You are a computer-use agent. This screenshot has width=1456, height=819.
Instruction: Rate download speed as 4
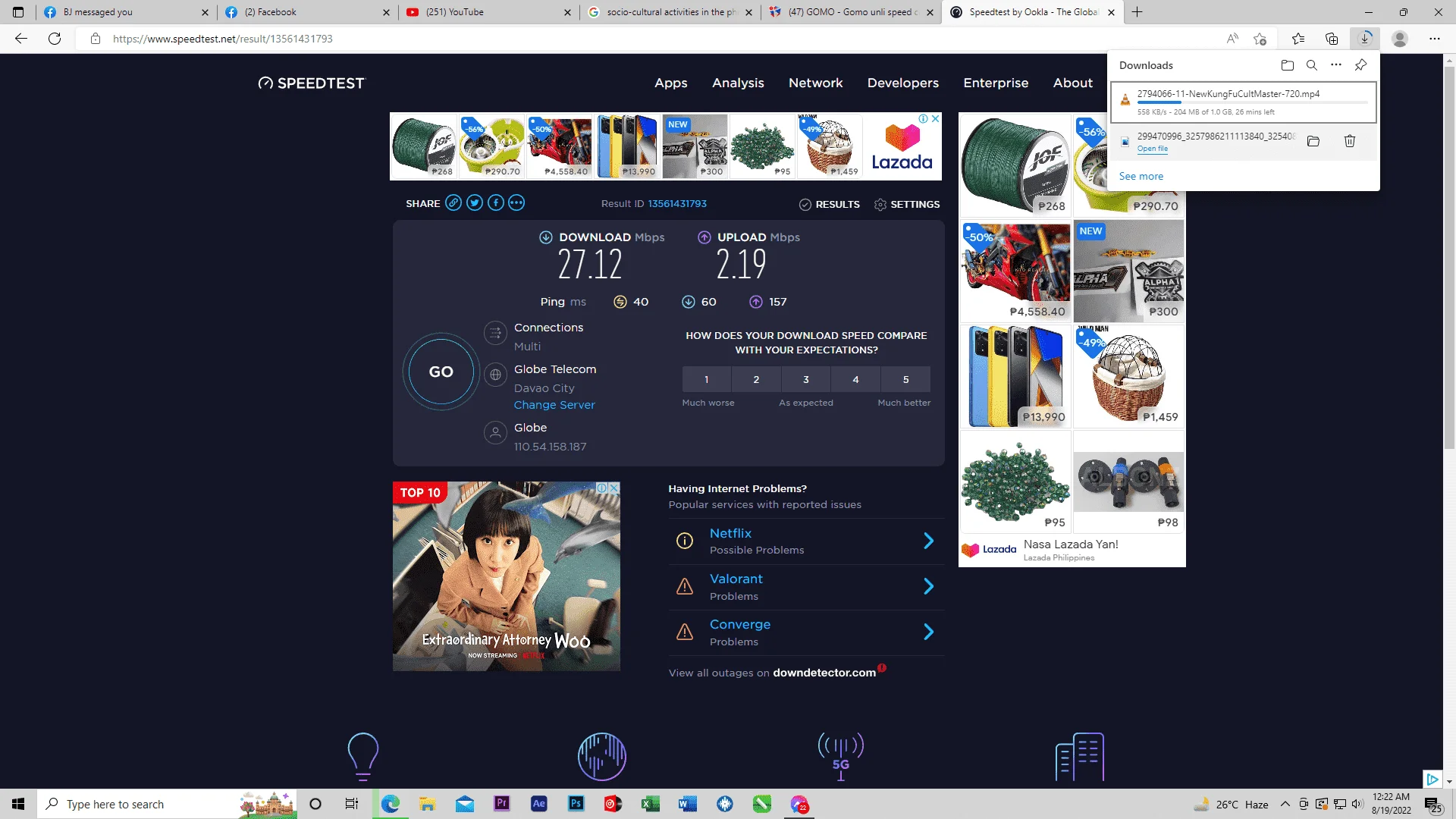tap(855, 379)
